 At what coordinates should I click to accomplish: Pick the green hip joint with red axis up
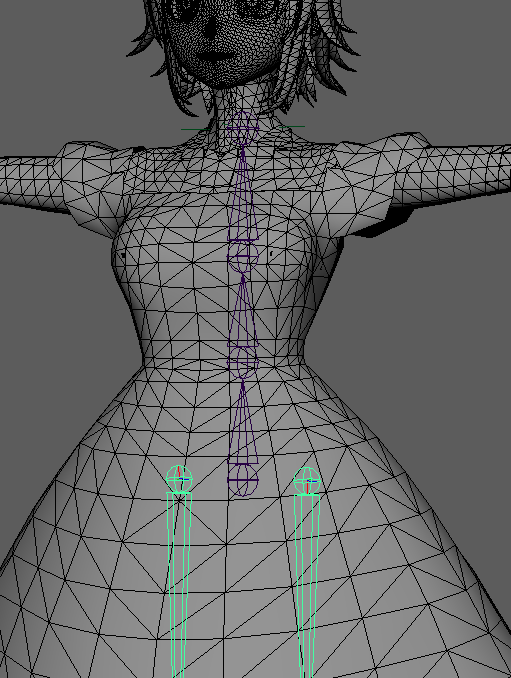(179, 479)
